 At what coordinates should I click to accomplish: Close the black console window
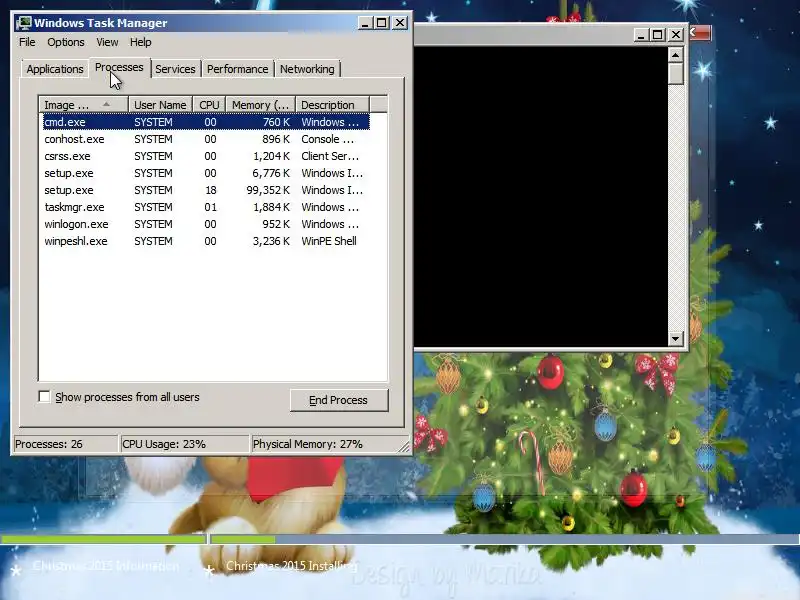[676, 35]
